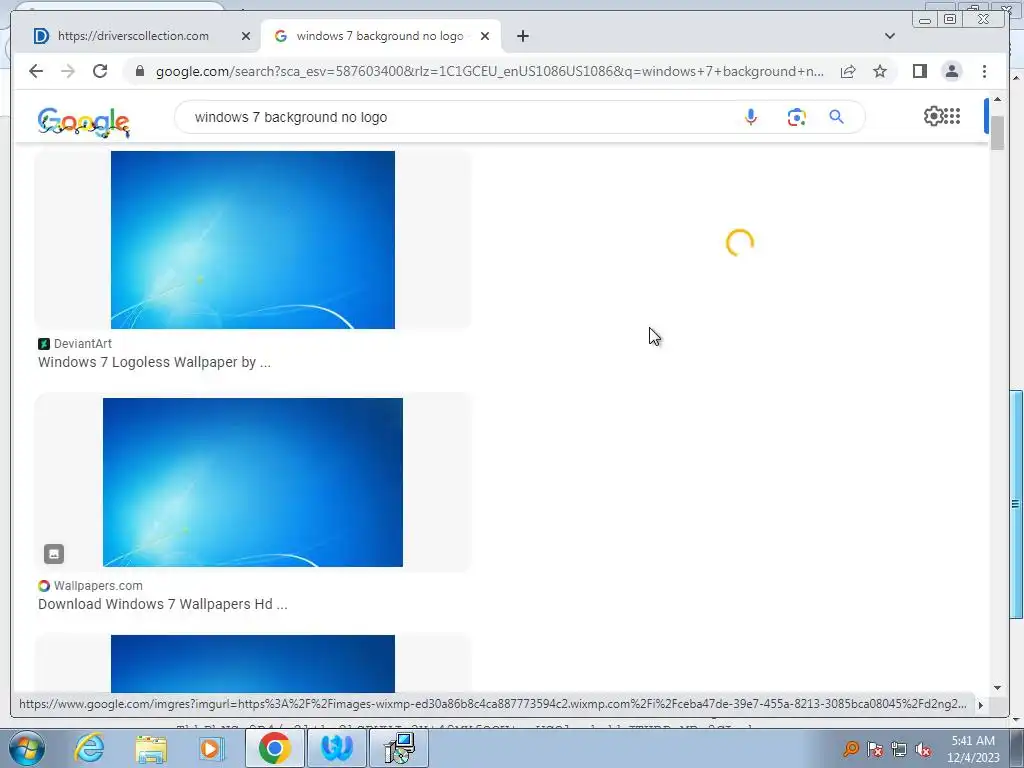This screenshot has width=1024, height=768.
Task: Click the image badge icon on Wallpapers.com result
Action: (54, 554)
